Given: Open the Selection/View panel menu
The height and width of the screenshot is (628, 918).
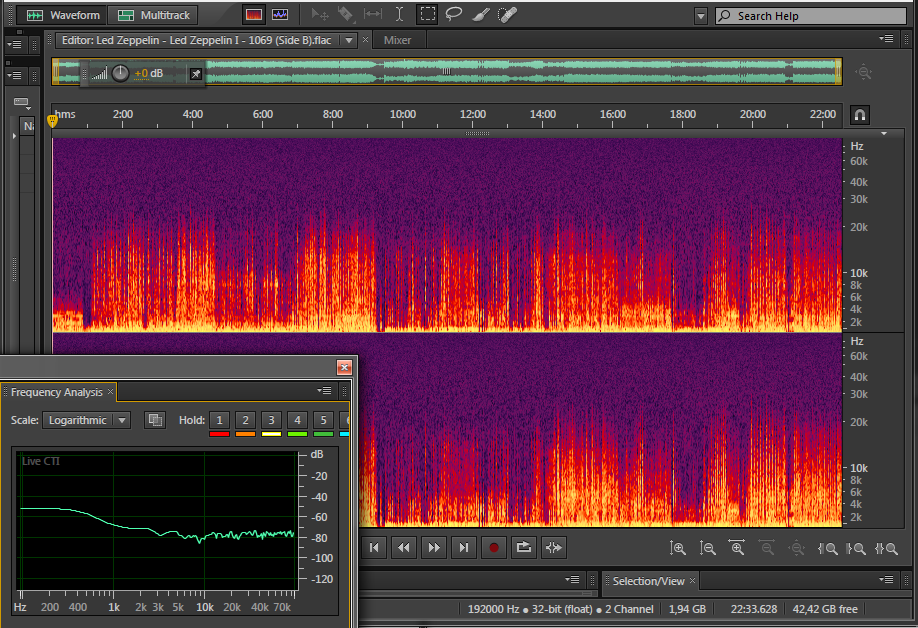Looking at the screenshot, I should coord(886,579).
